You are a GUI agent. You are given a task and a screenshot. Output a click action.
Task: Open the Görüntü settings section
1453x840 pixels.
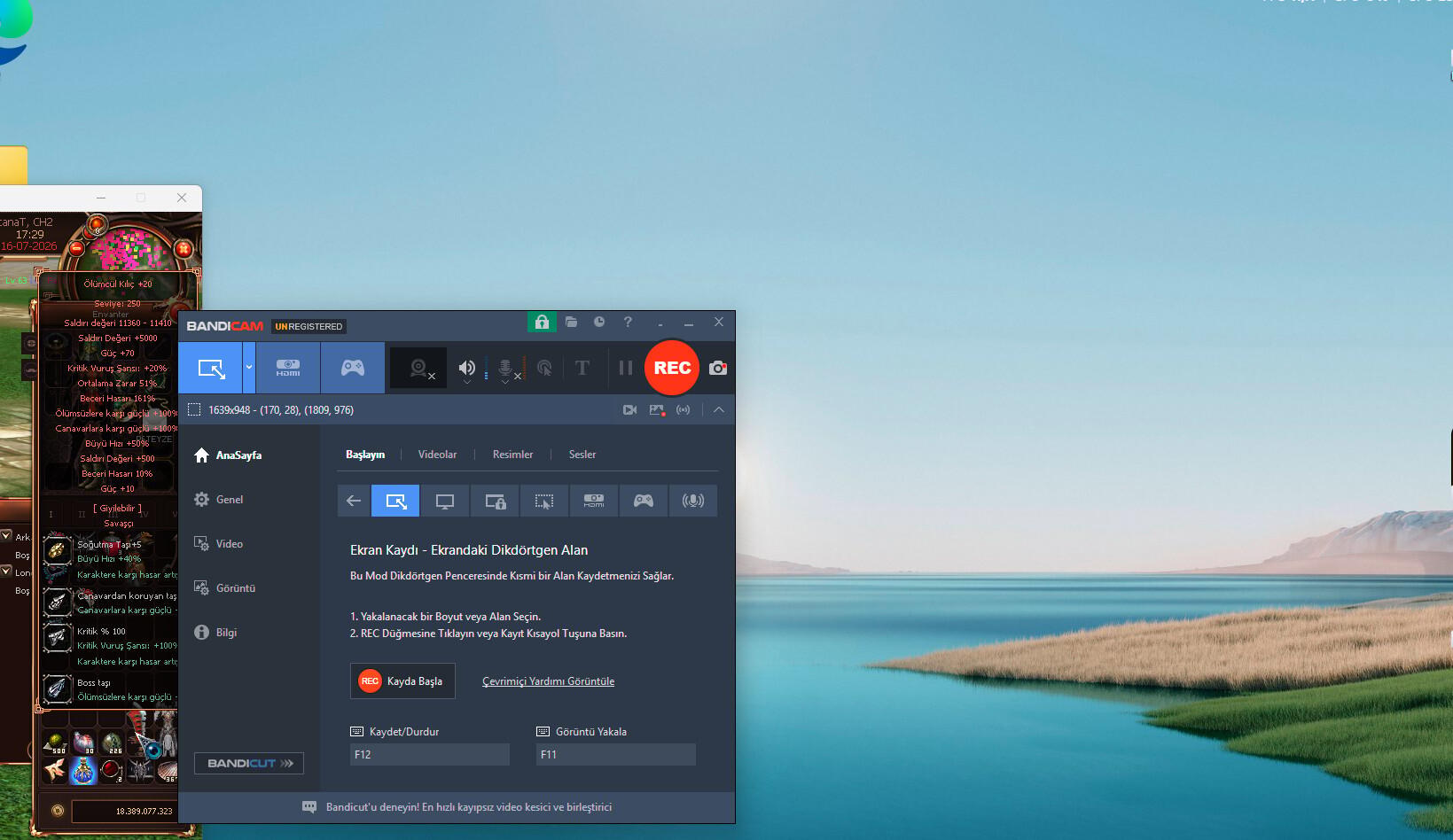(x=225, y=588)
